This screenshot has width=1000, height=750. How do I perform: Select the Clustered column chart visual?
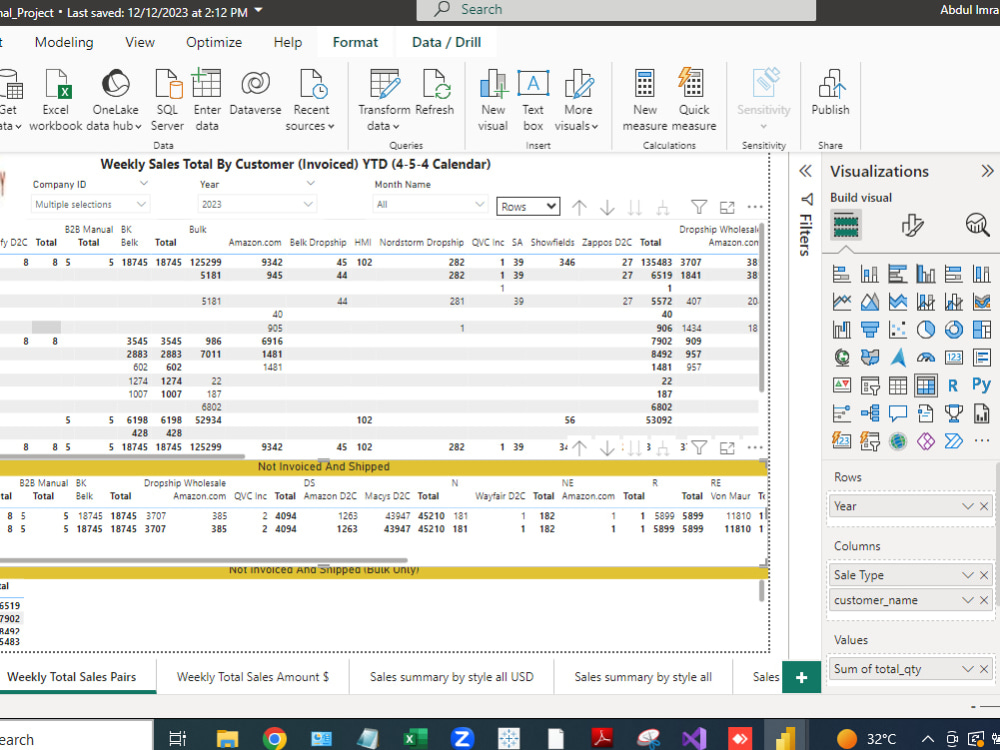pyautogui.click(x=925, y=274)
